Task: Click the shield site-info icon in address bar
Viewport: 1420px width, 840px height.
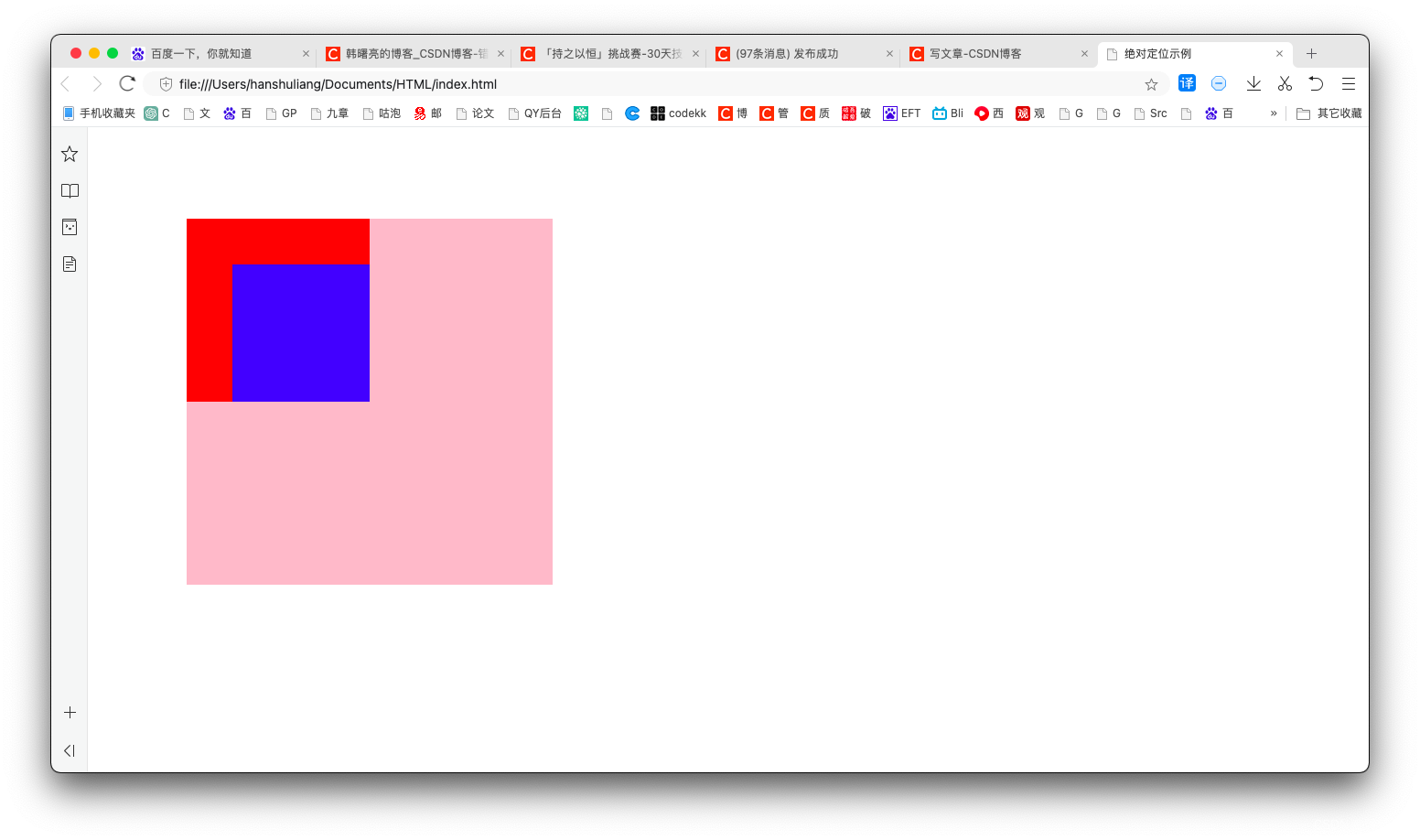Action: (166, 84)
